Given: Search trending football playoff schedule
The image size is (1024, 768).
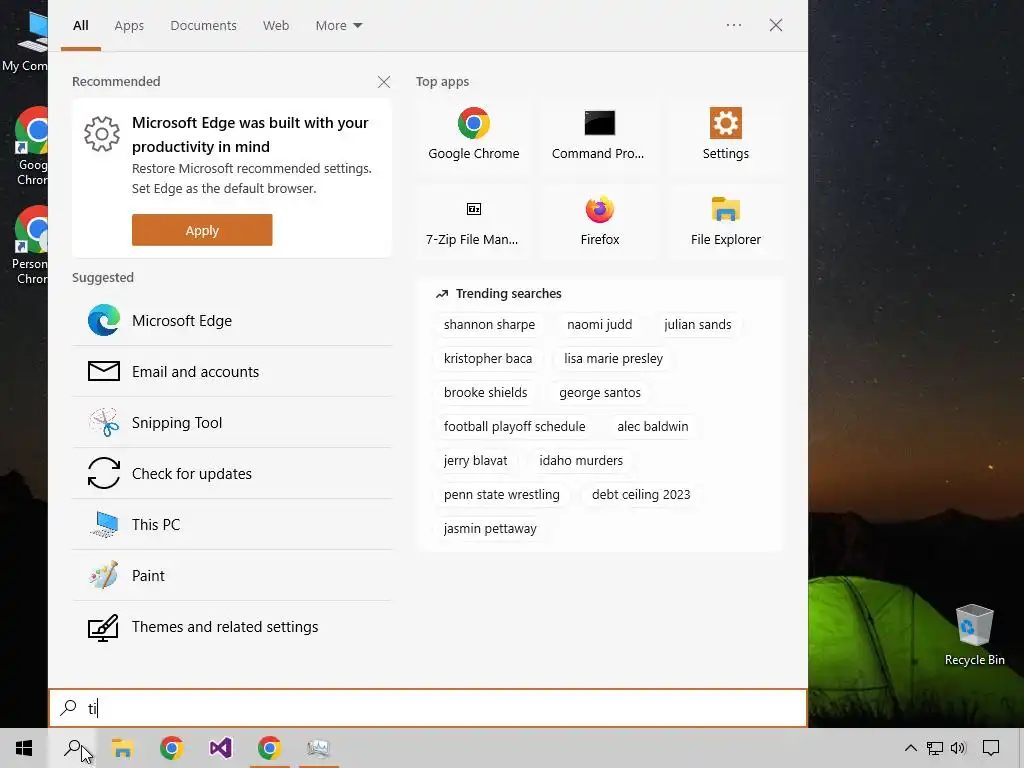Looking at the screenshot, I should coord(515,426).
